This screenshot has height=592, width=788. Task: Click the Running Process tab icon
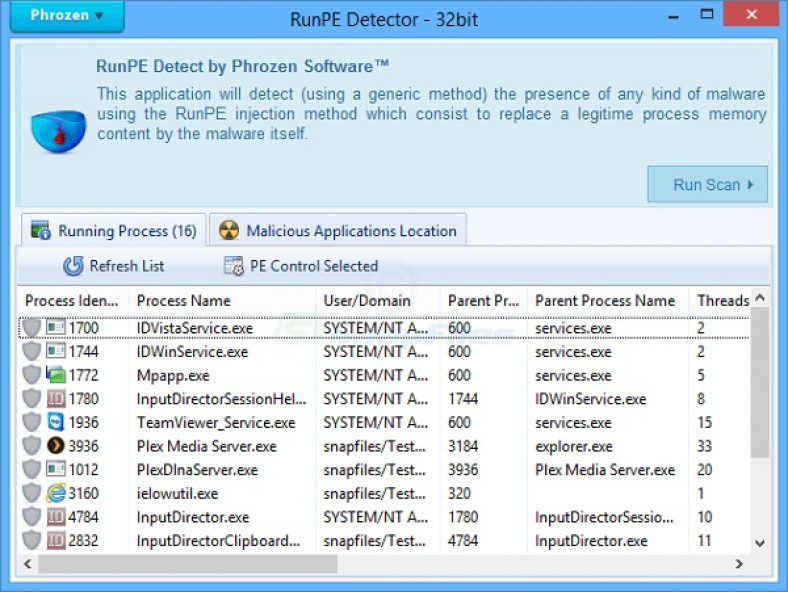tap(40, 231)
